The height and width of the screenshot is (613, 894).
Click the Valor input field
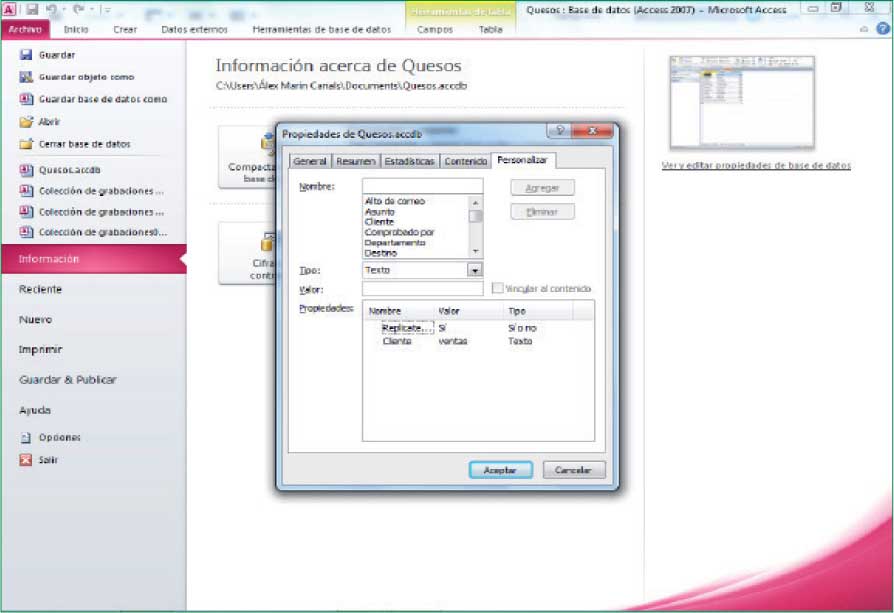pos(422,289)
